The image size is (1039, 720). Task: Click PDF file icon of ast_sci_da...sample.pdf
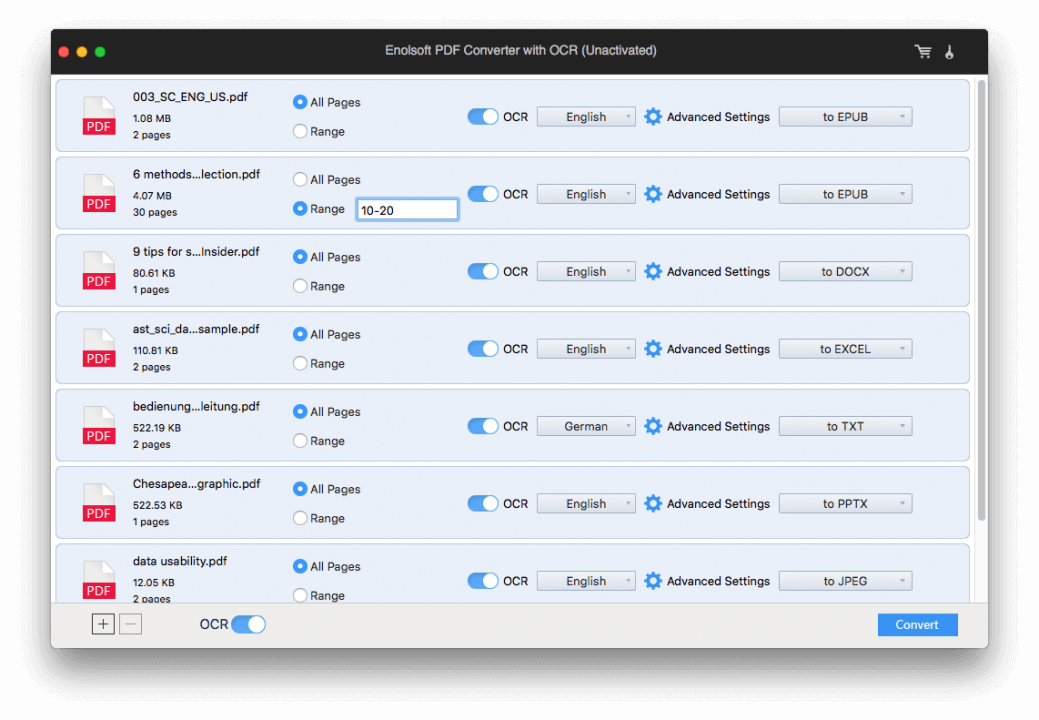99,349
